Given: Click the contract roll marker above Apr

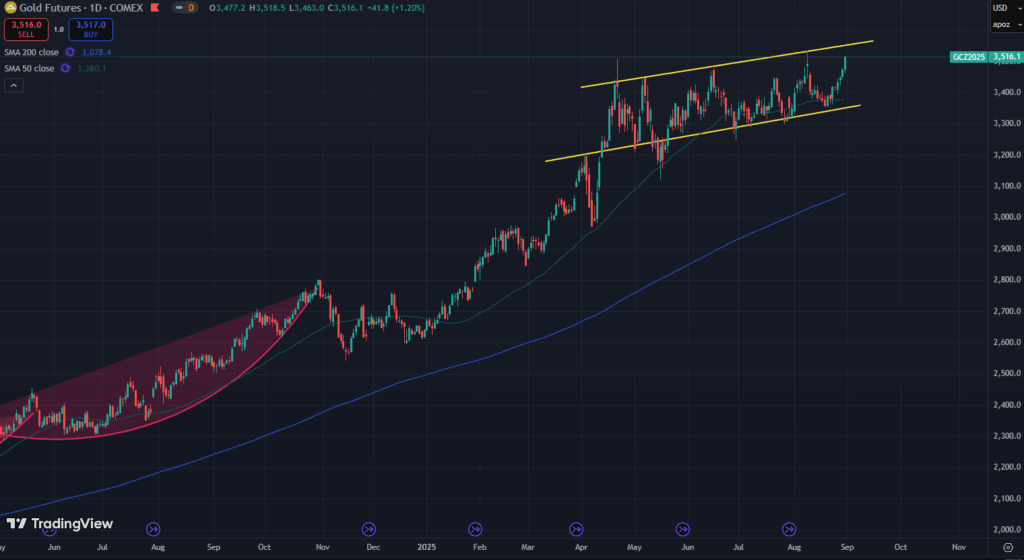Looking at the screenshot, I should pos(576,528).
